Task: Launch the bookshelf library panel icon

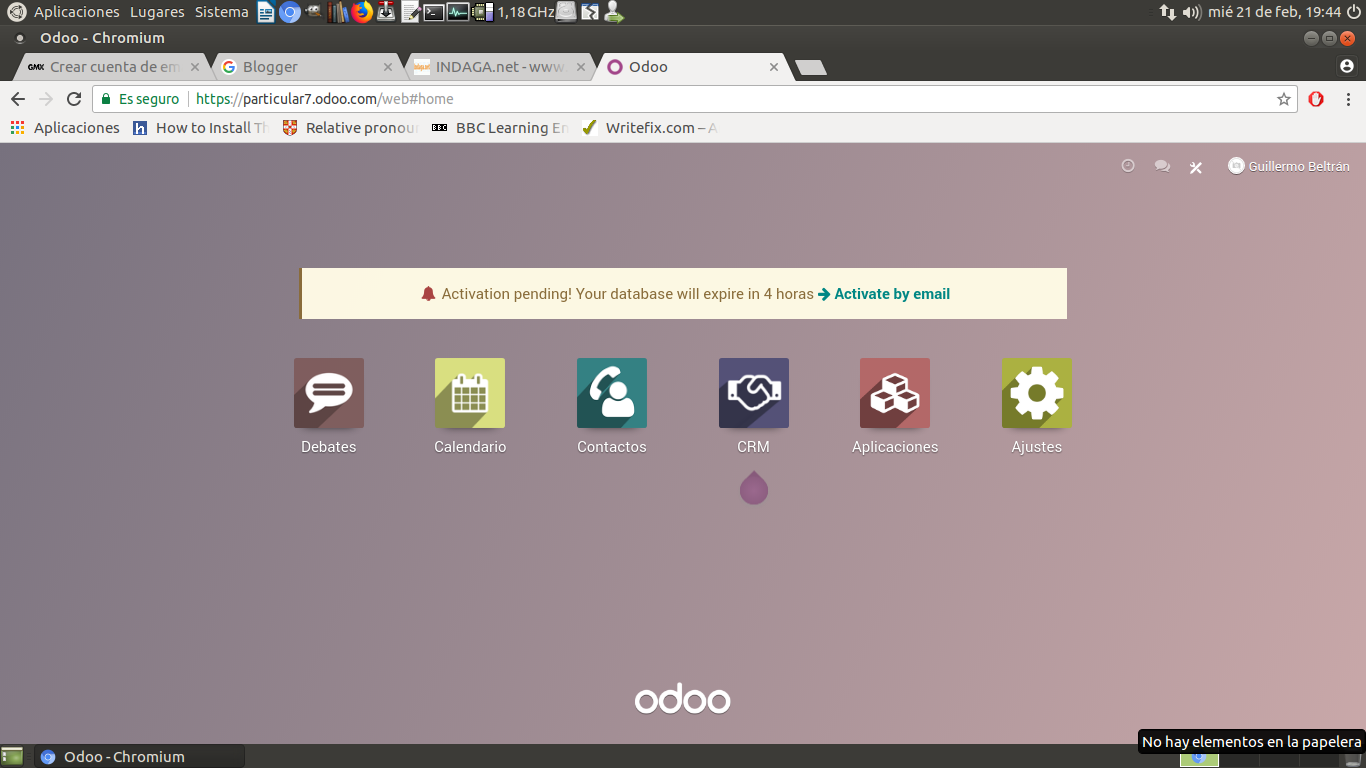Action: click(338, 12)
